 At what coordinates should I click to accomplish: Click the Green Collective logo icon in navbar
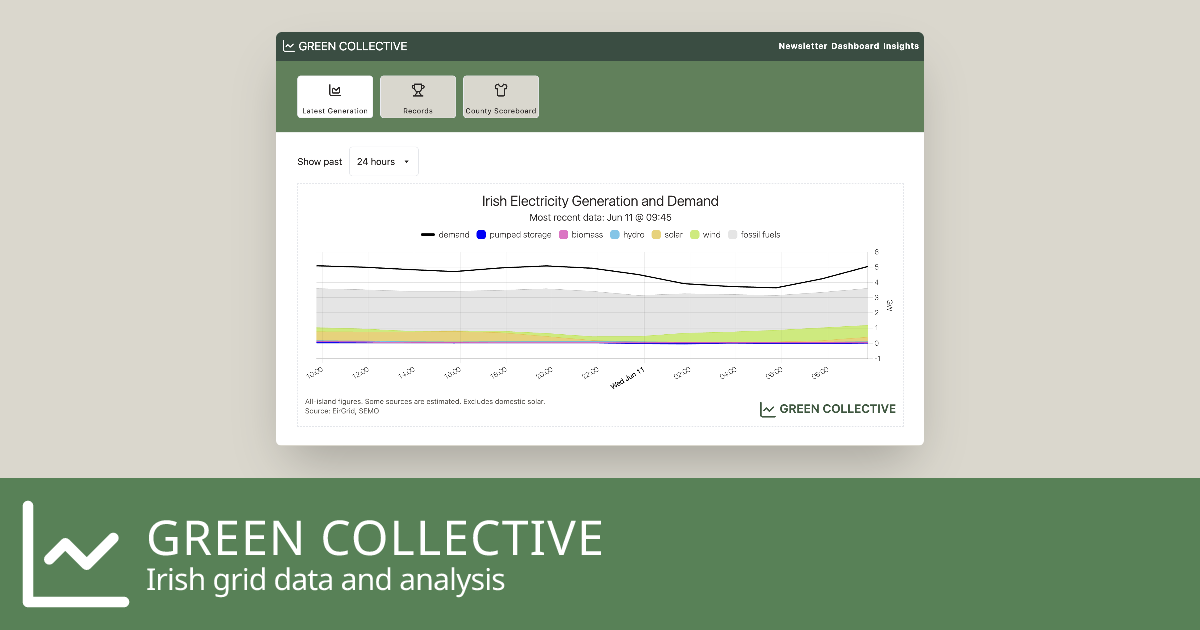click(287, 46)
